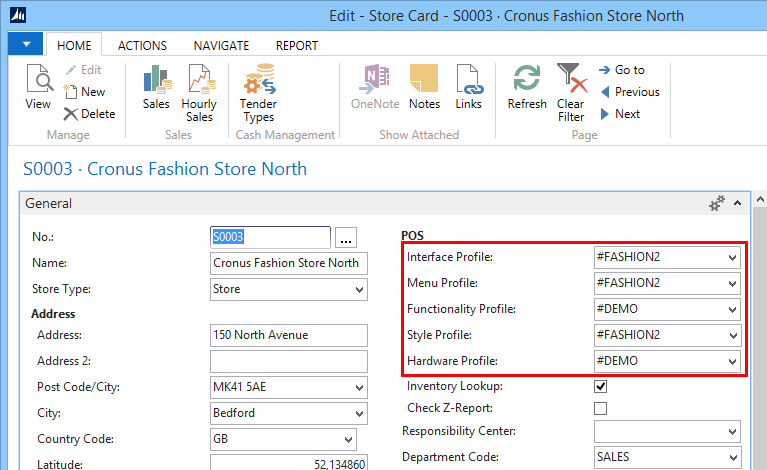Open the Hardware Profile dropdown
Viewport: 767px width, 470px height.
[733, 361]
